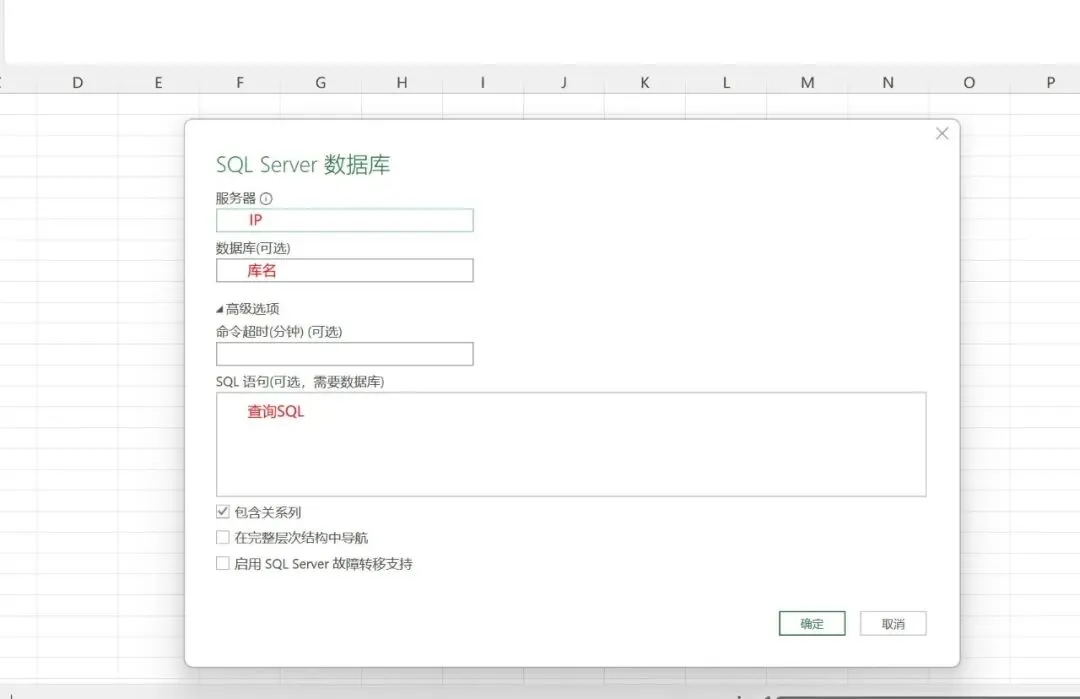Select column K header in spreadsheet
This screenshot has width=1080, height=699.
(645, 83)
